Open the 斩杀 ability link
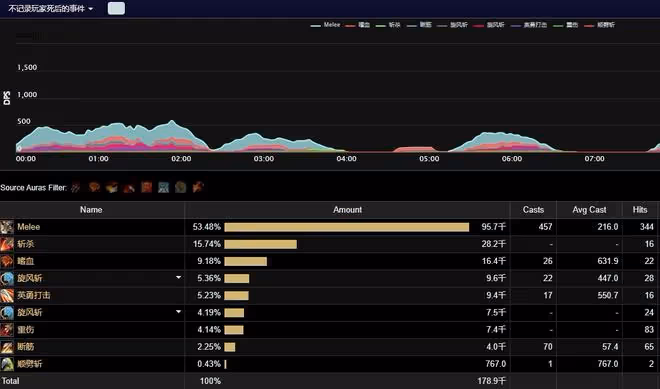The height and width of the screenshot is (389, 660). pos(26,244)
